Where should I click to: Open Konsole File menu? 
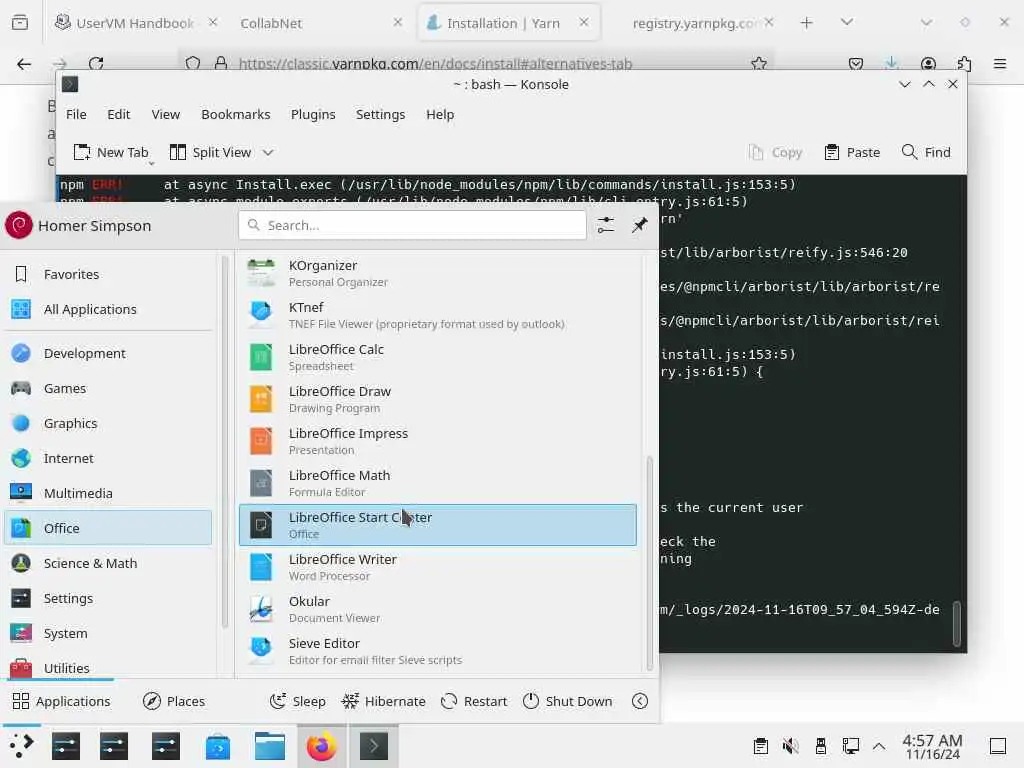[x=76, y=114]
